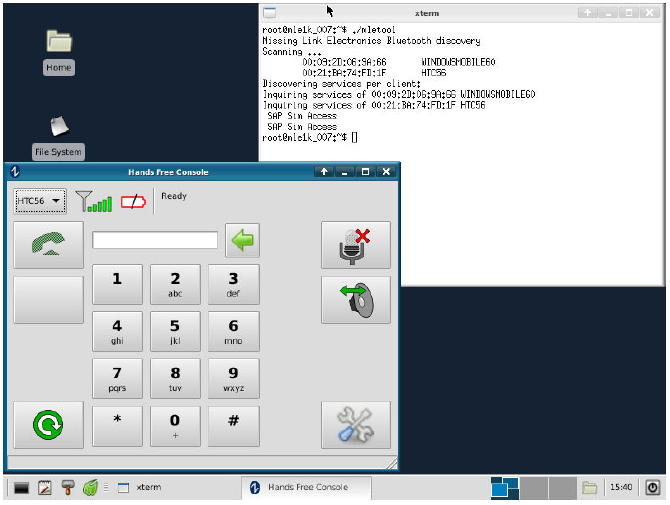Toggle the microphone mute button

pyautogui.click(x=355, y=245)
